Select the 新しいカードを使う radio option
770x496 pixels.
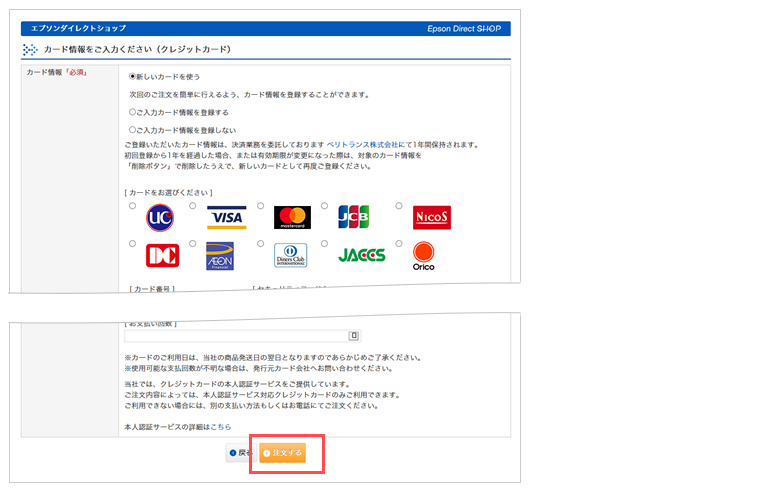(132, 76)
